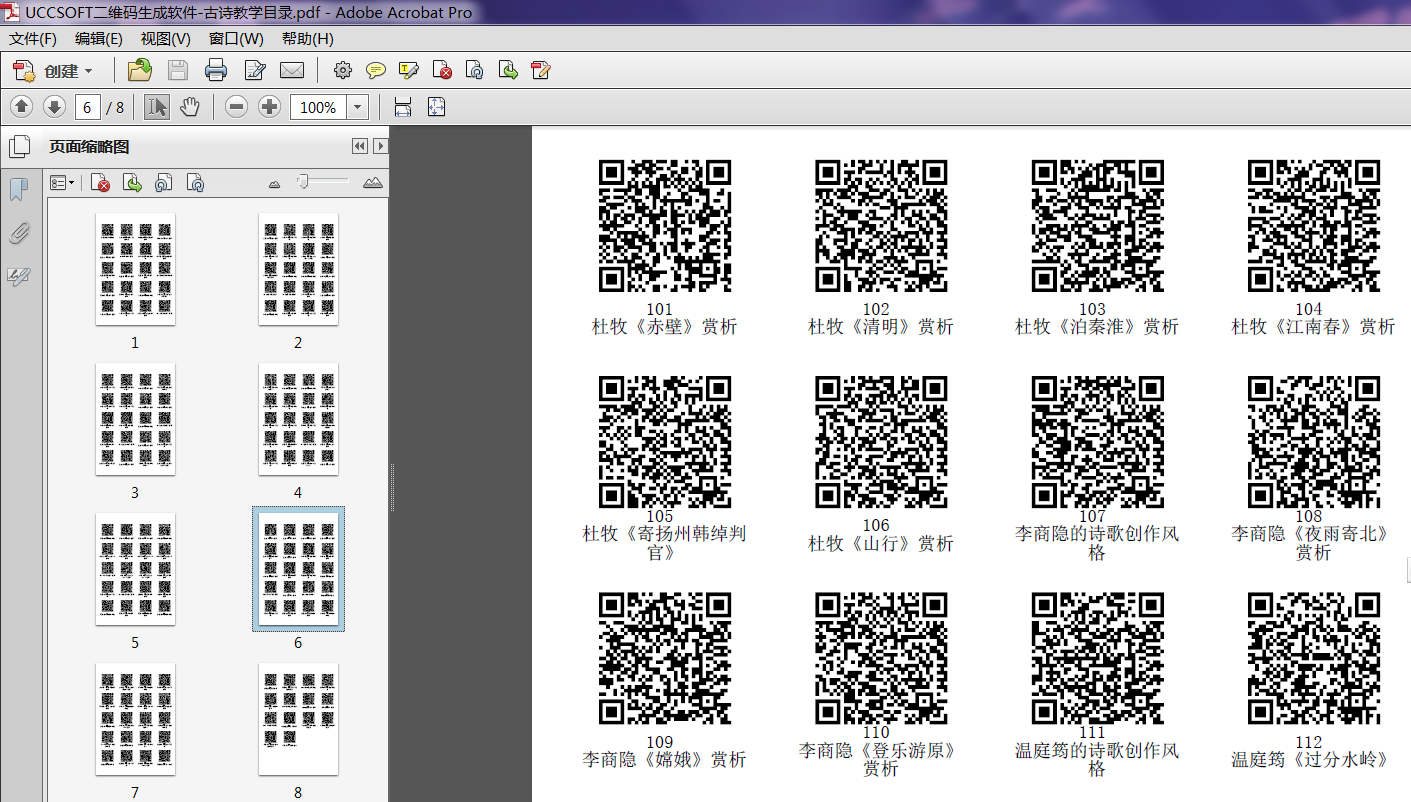1411x802 pixels.
Task: Open the Signatures panel icon
Action: [19, 277]
